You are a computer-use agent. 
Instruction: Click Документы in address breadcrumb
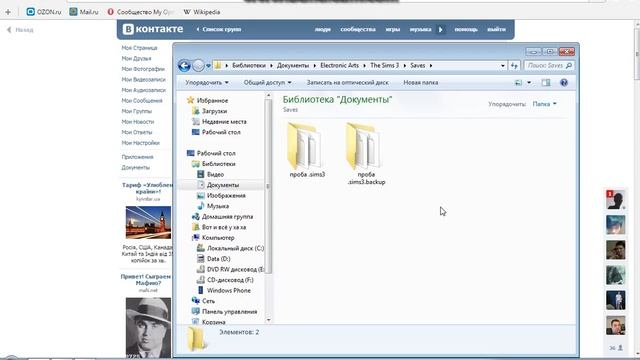click(x=293, y=65)
